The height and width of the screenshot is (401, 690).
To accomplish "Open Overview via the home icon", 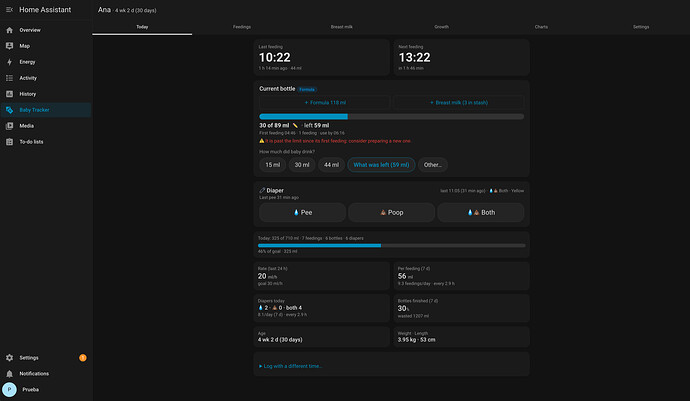I will [9, 30].
